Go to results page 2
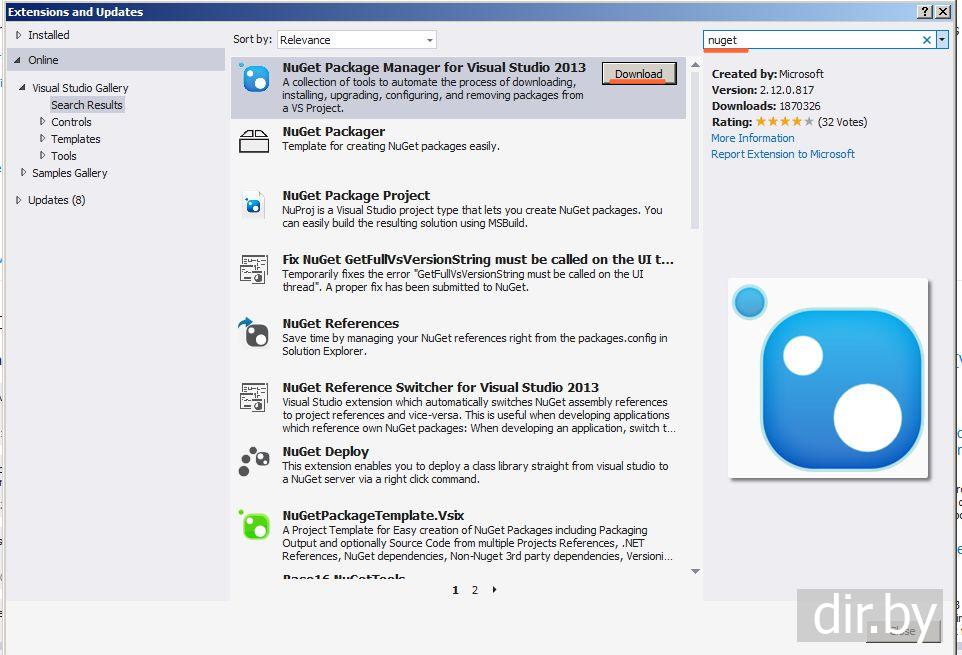962x655 pixels. point(475,590)
